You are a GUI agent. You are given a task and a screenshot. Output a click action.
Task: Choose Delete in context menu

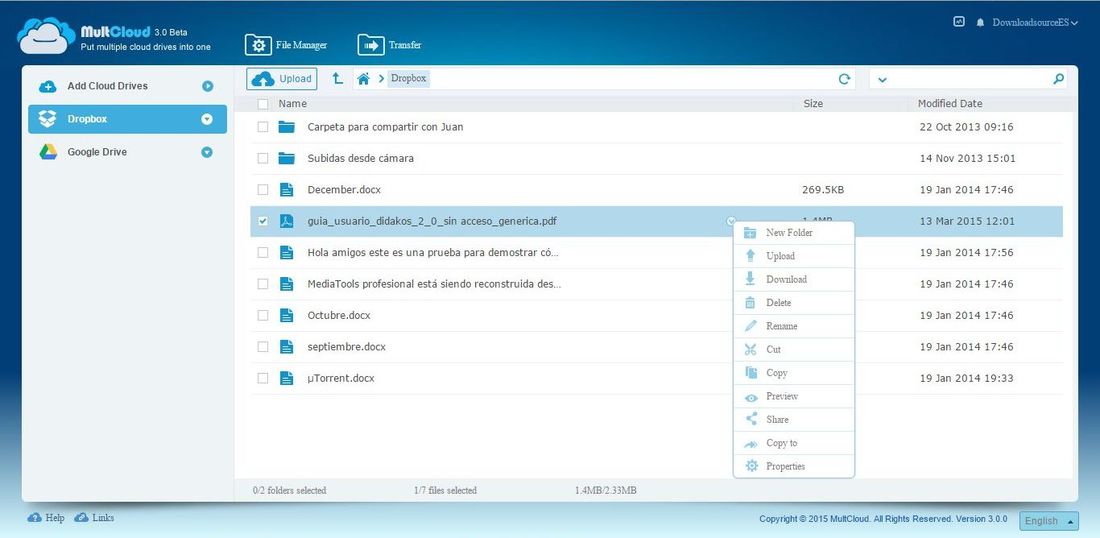793,303
